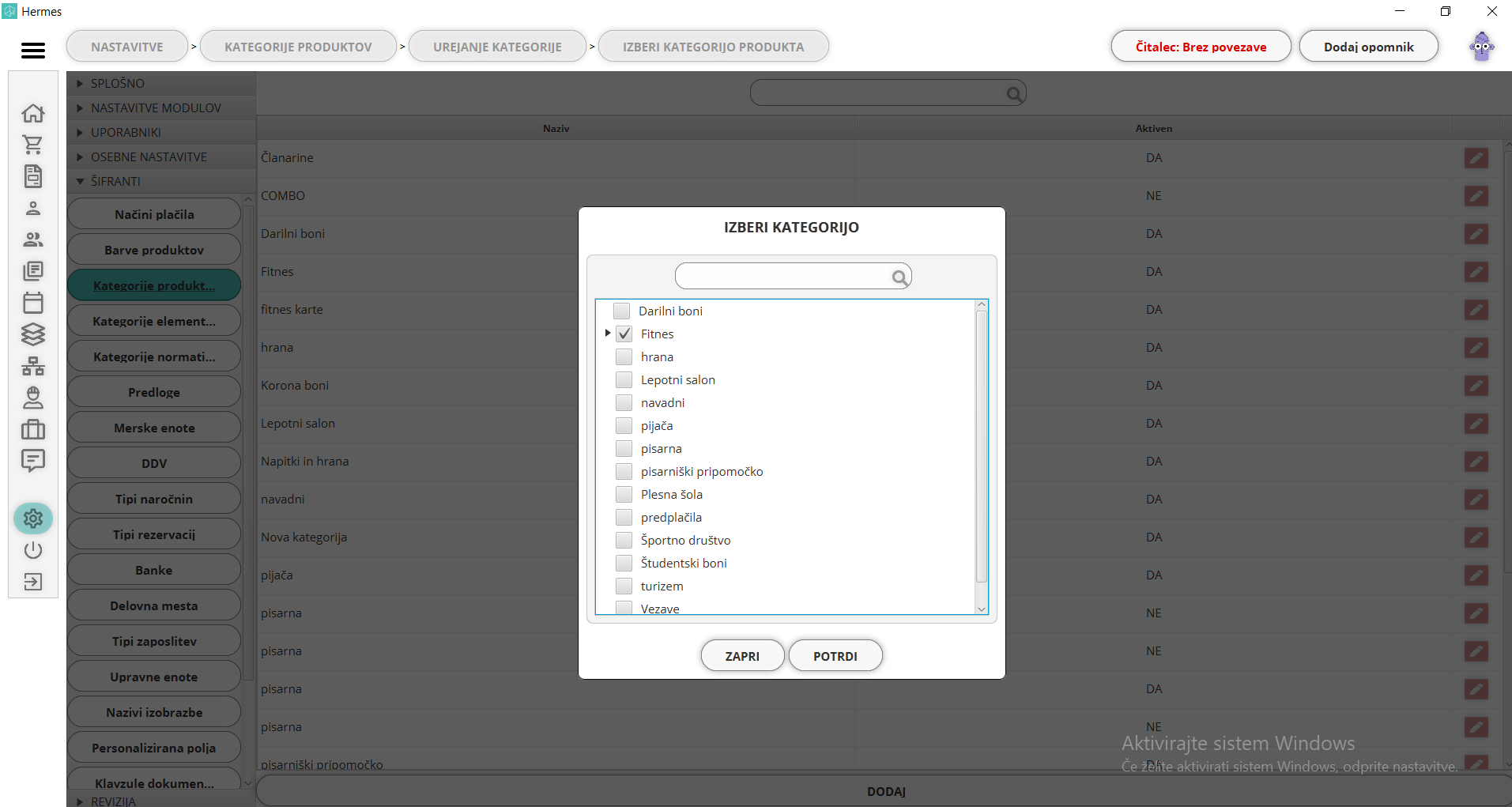Viewport: 1512px width, 807px height.
Task: Check the hrana checkbox
Action: coord(624,356)
